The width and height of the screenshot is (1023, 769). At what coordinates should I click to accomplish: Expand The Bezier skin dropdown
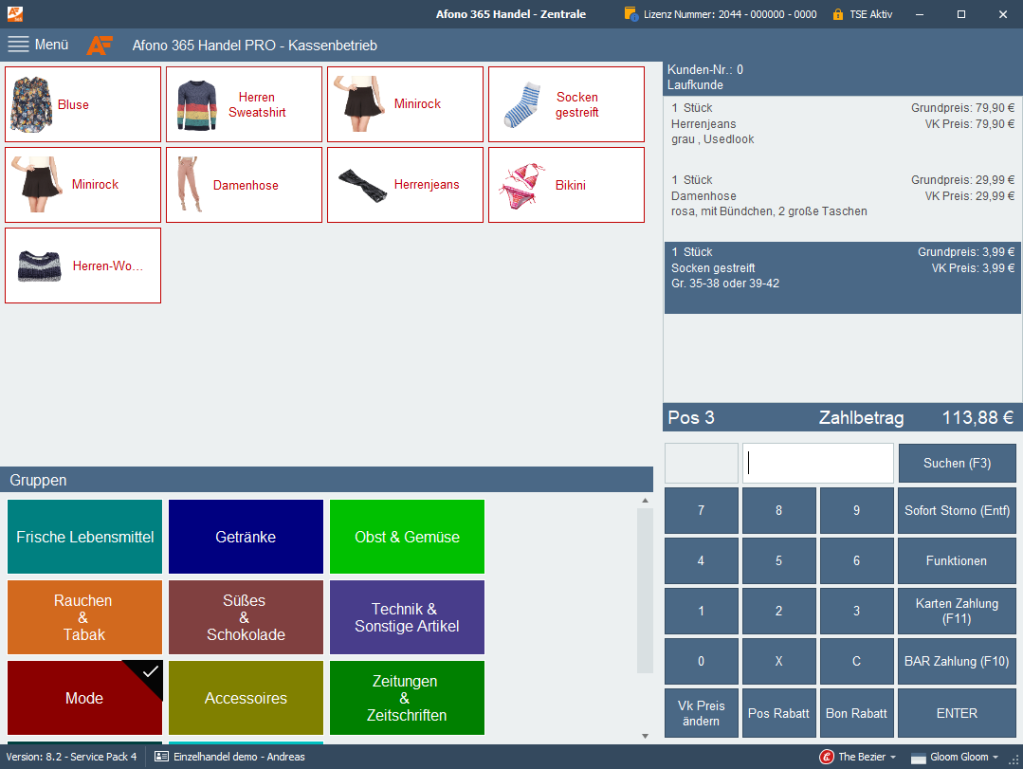[x=858, y=757]
